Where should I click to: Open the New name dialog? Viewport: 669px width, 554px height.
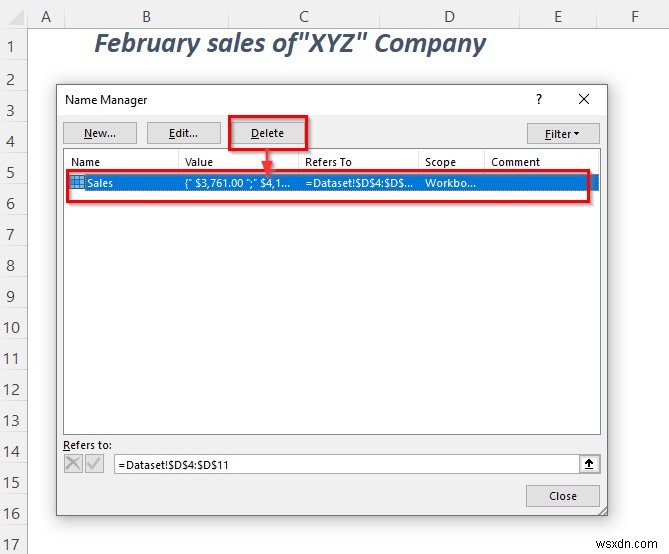click(100, 133)
